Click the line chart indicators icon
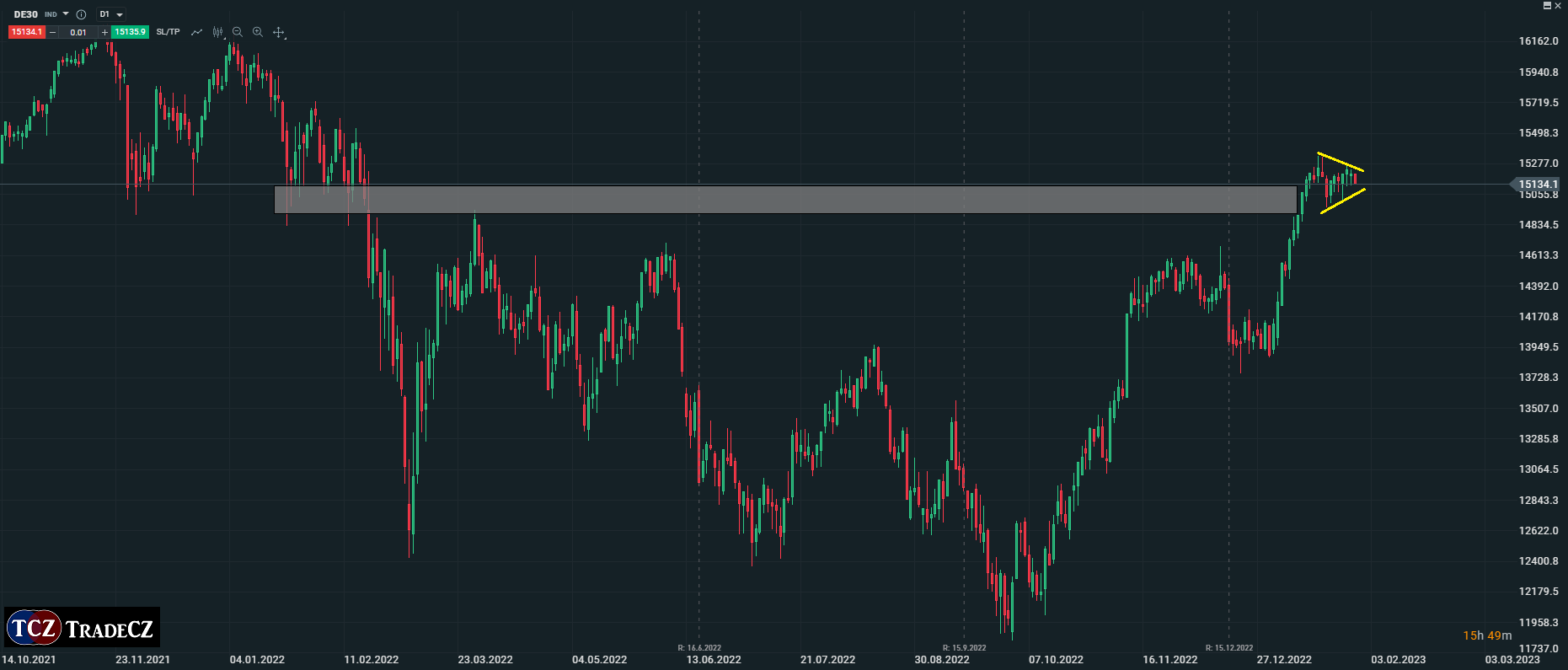 (196, 32)
